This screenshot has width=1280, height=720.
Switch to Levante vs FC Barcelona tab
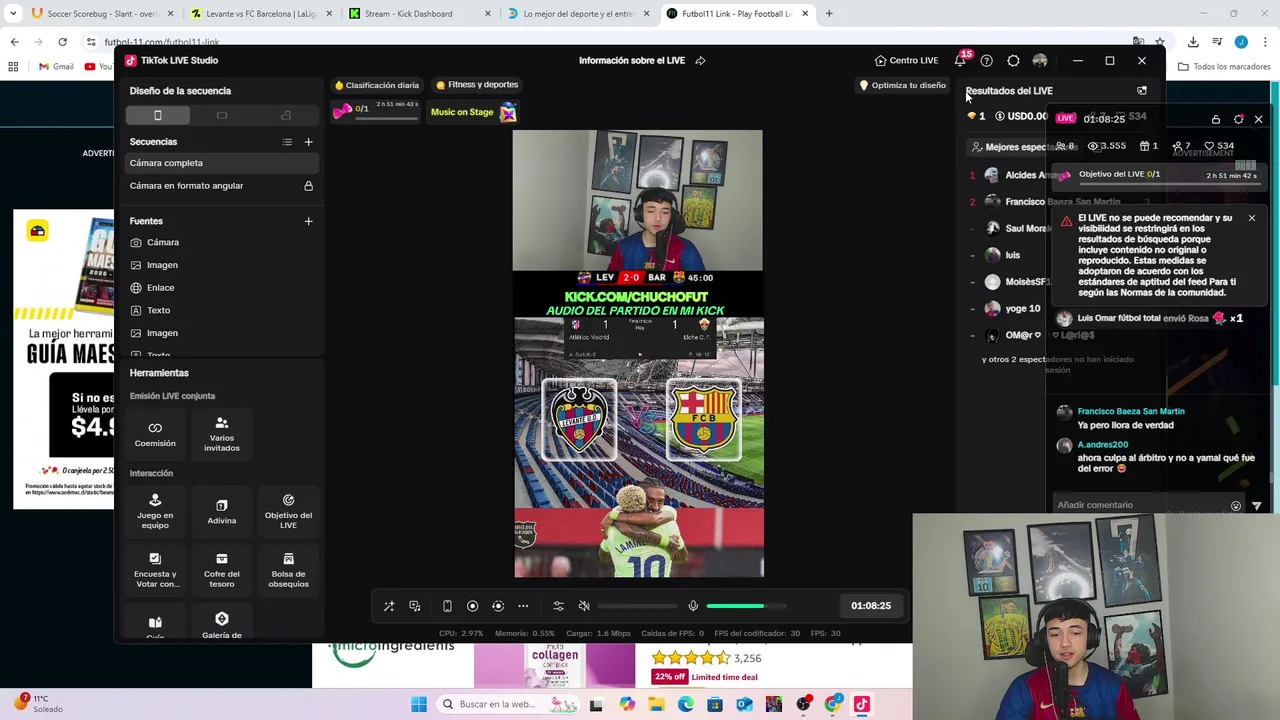pos(260,14)
